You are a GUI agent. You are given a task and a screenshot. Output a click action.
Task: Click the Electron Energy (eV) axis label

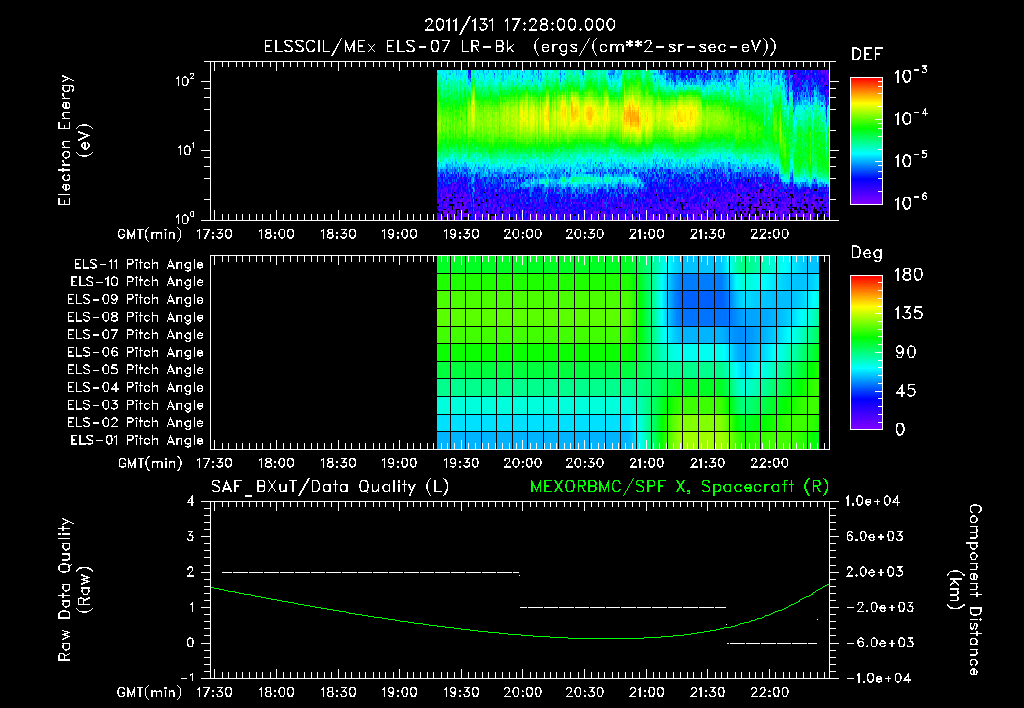[74, 140]
